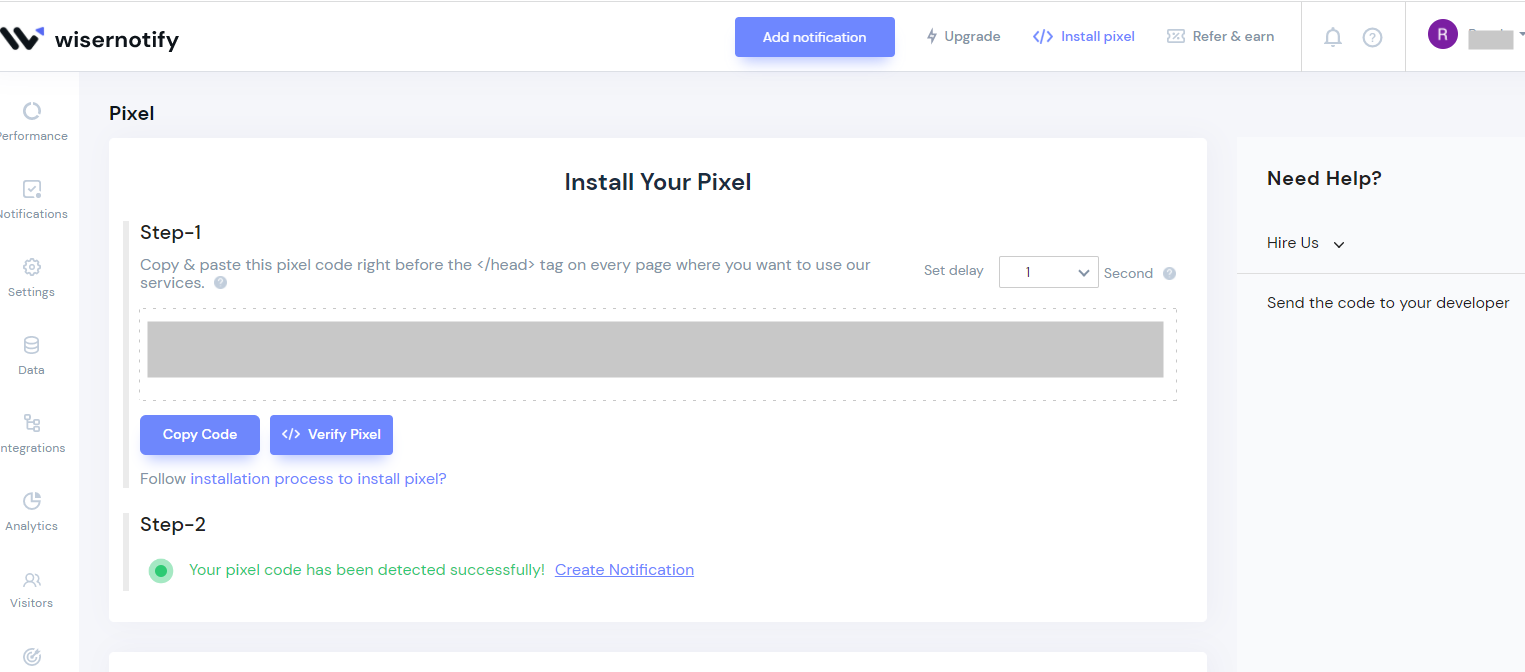Open the Visitors panel

(x=31, y=587)
